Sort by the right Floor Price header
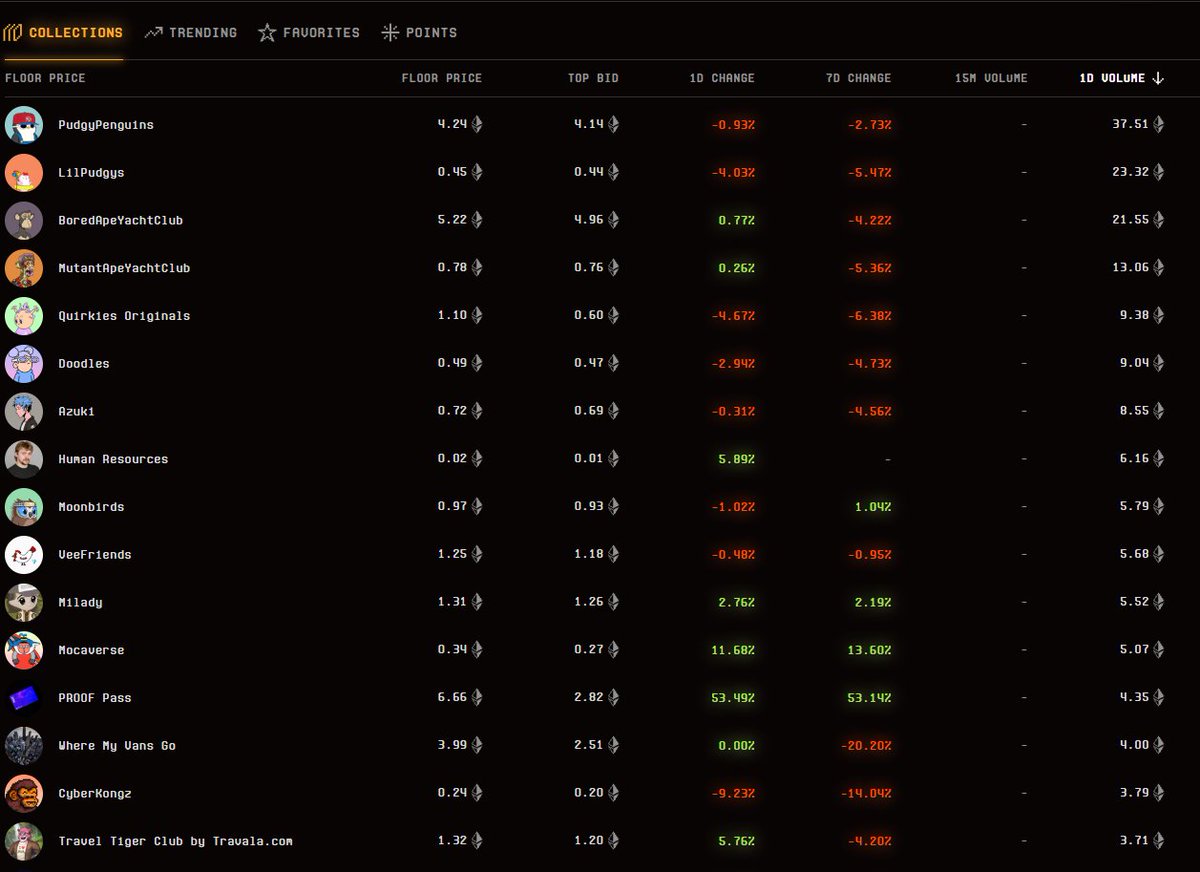Screen dimensions: 1200x872 tap(441, 78)
